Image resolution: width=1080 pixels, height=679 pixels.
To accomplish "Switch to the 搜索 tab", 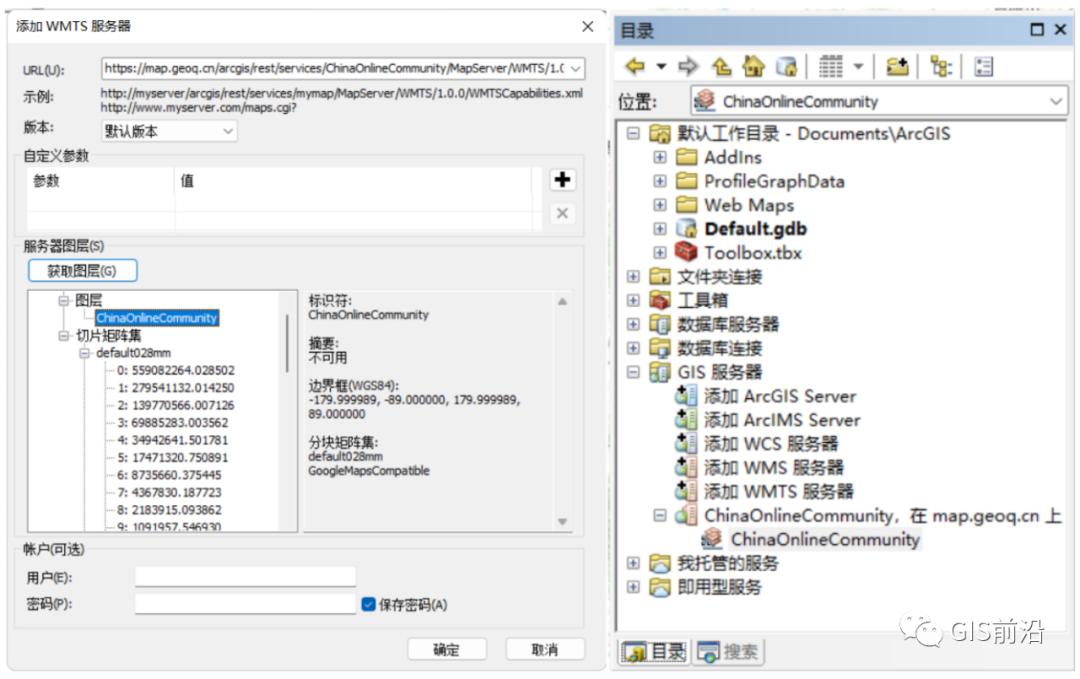I will pos(728,651).
